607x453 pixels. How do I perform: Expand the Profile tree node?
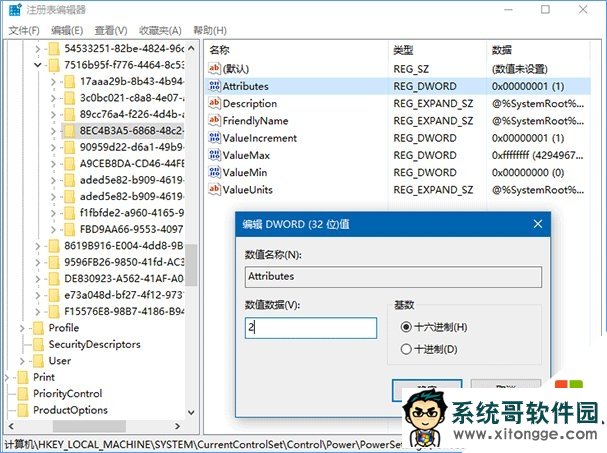click(22, 328)
